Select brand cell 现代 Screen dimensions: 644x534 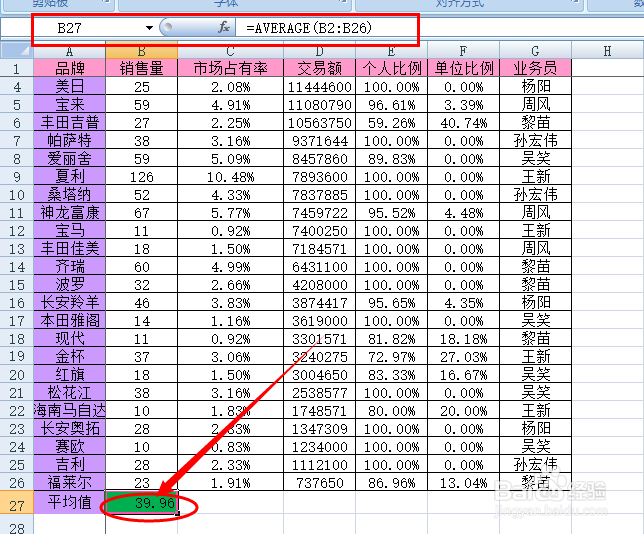pos(69,338)
